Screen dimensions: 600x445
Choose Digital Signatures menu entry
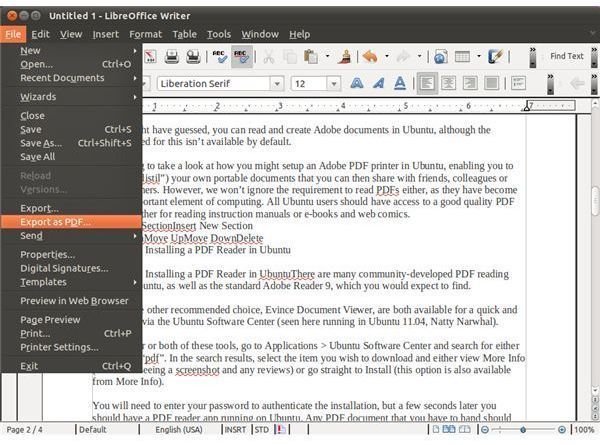point(71,268)
